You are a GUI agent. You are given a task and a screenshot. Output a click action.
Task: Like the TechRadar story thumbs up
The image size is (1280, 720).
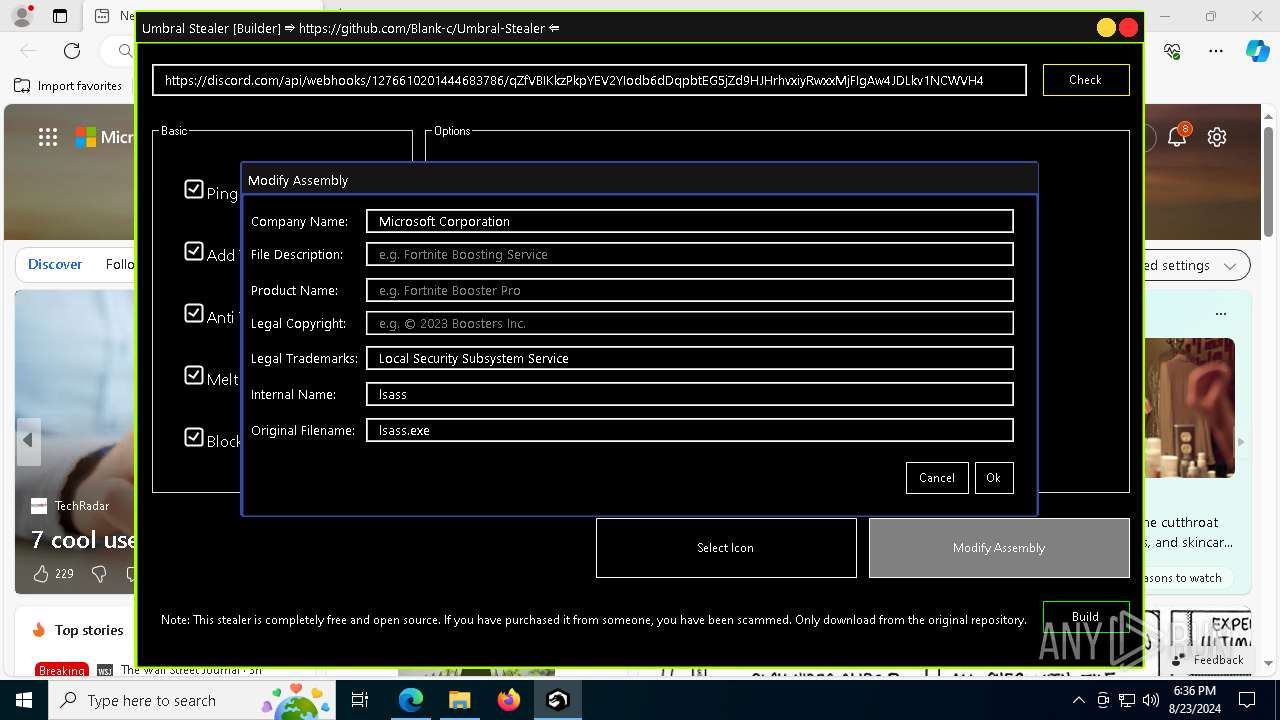click(41, 574)
